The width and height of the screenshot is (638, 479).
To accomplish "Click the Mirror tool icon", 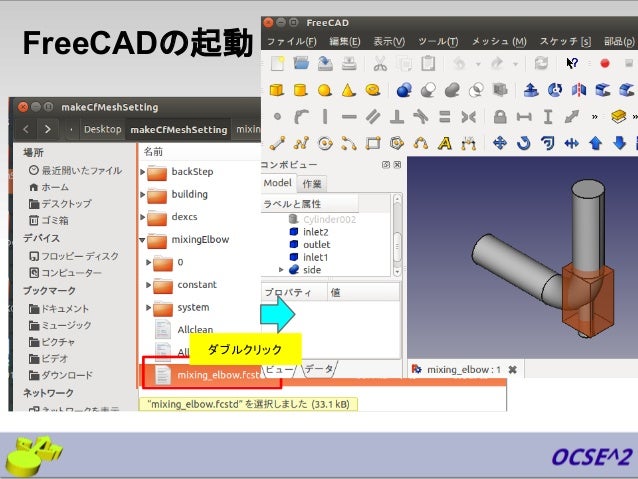I will 579,90.
